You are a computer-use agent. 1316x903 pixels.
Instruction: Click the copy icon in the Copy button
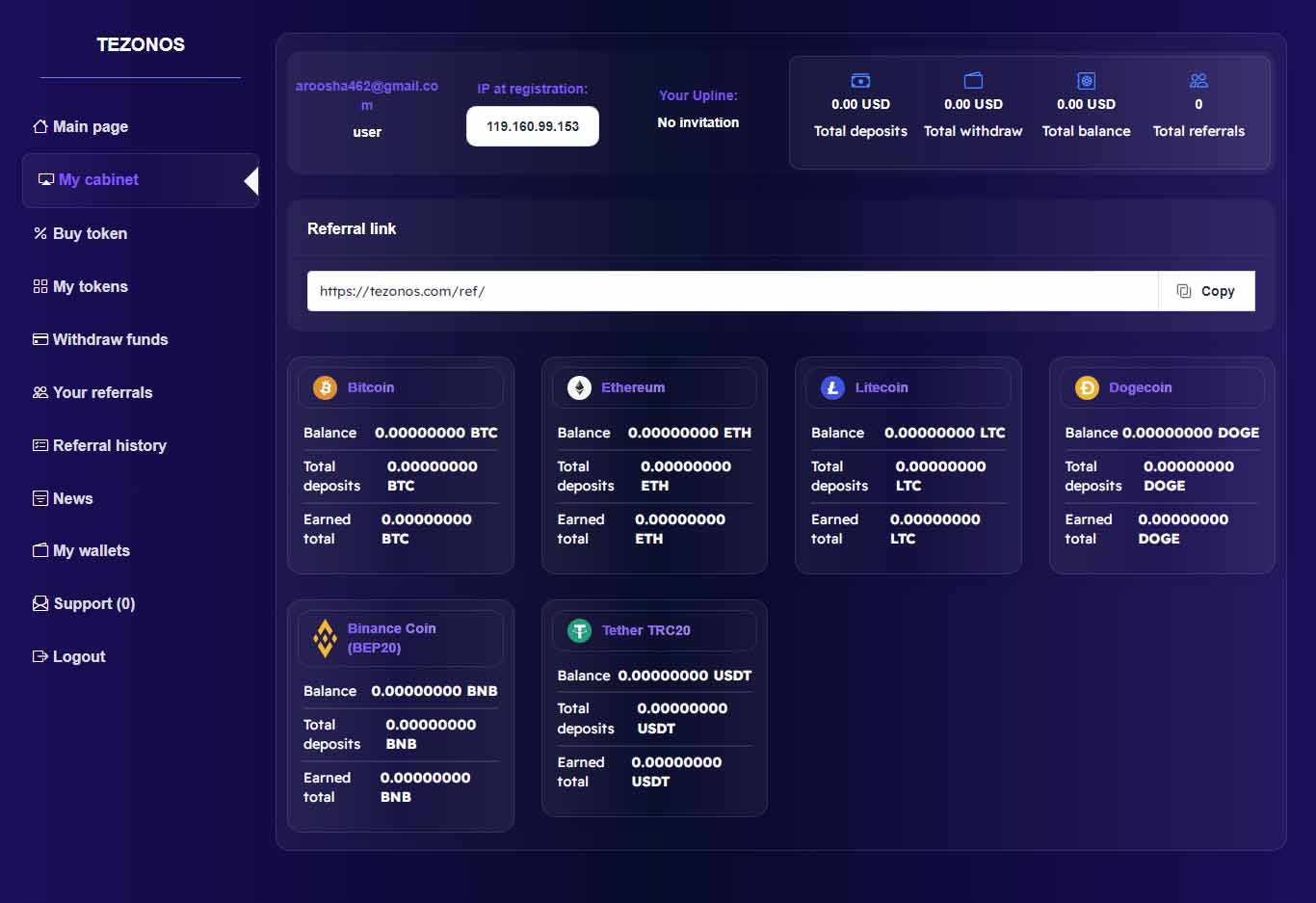click(1184, 291)
